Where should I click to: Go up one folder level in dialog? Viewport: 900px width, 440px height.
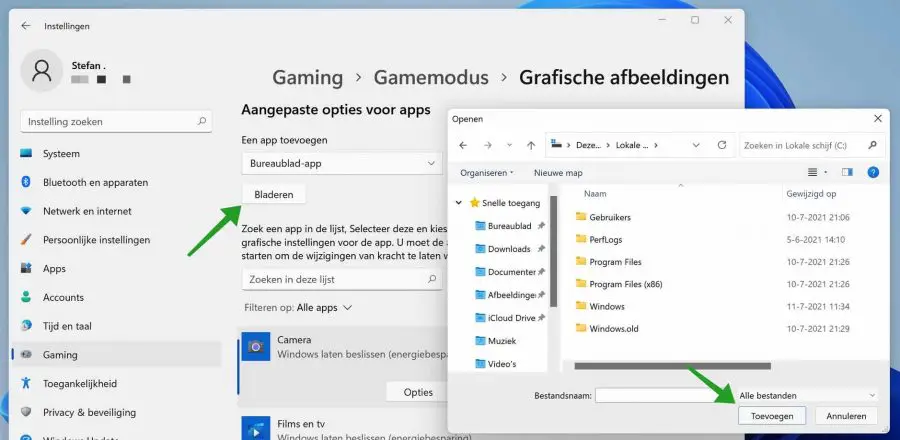(531, 146)
